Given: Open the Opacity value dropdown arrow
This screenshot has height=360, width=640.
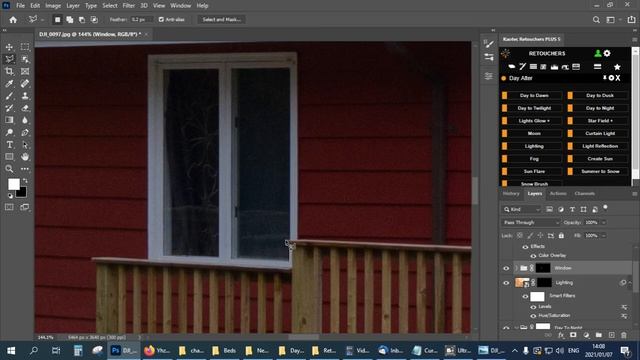Looking at the screenshot, I should pos(604,222).
